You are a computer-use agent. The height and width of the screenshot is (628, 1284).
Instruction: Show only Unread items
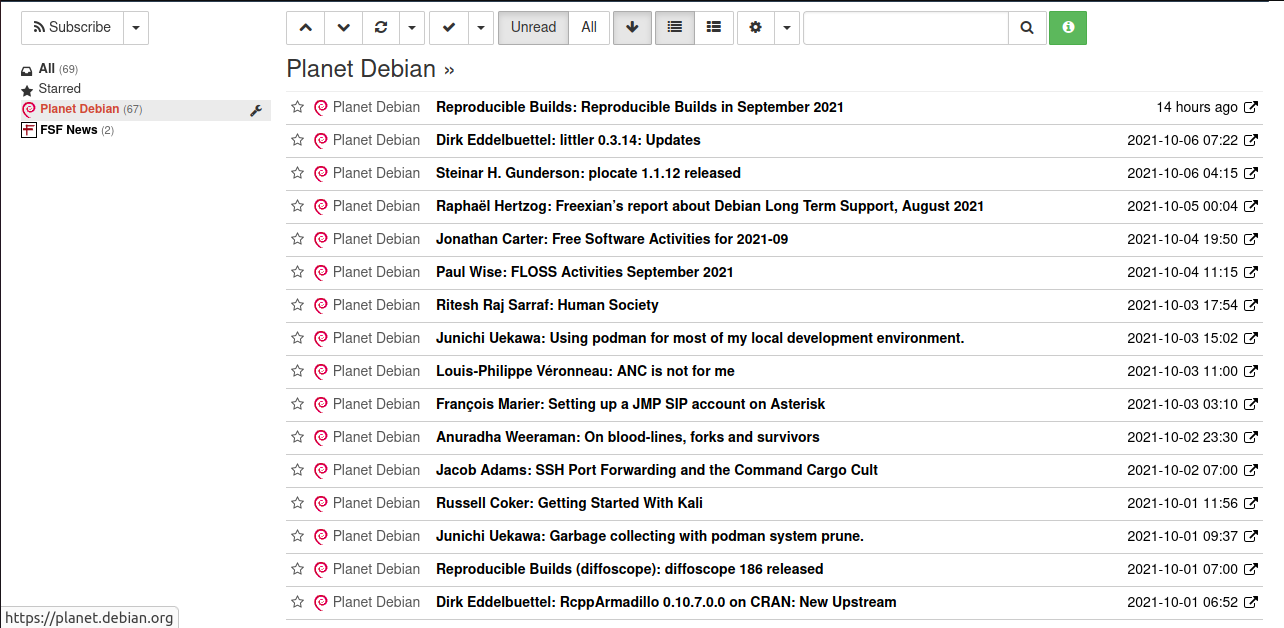click(x=533, y=28)
